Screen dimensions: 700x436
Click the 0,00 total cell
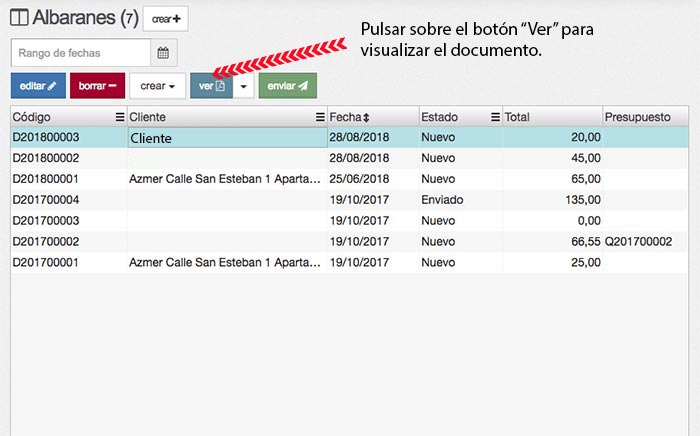coord(553,220)
